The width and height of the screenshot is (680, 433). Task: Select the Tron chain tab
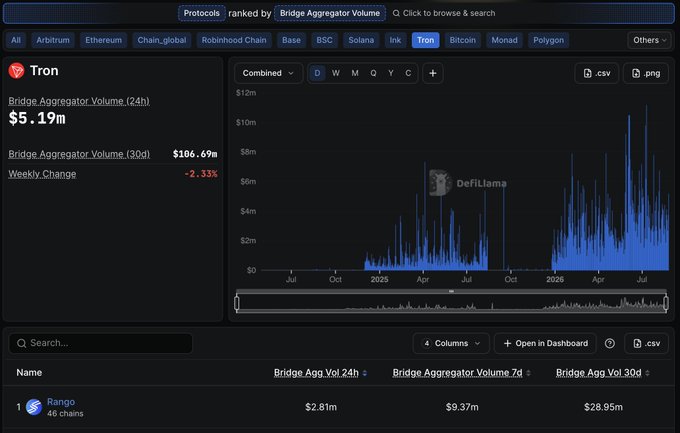[x=425, y=40]
